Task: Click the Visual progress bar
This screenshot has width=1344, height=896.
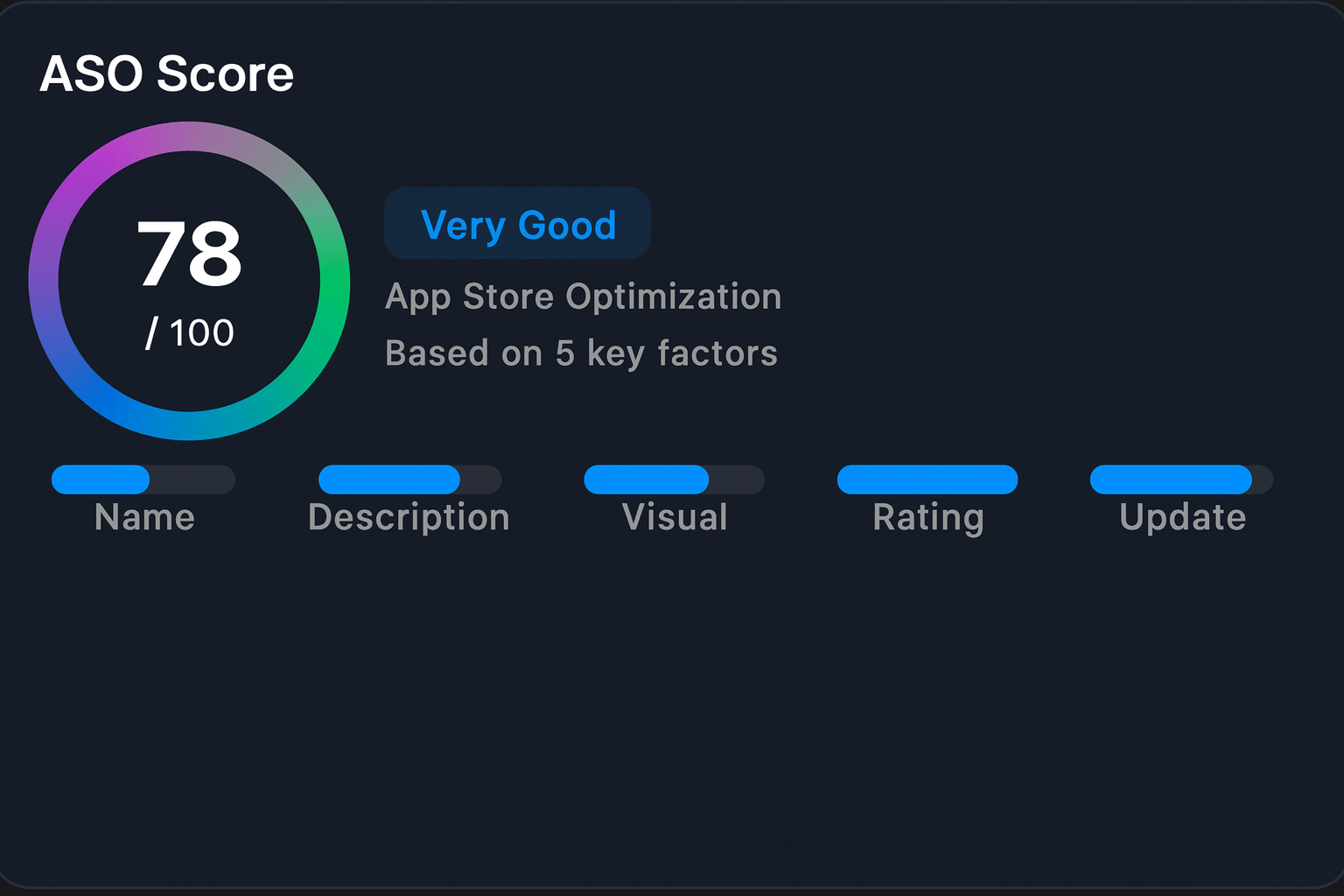Action: point(674,479)
